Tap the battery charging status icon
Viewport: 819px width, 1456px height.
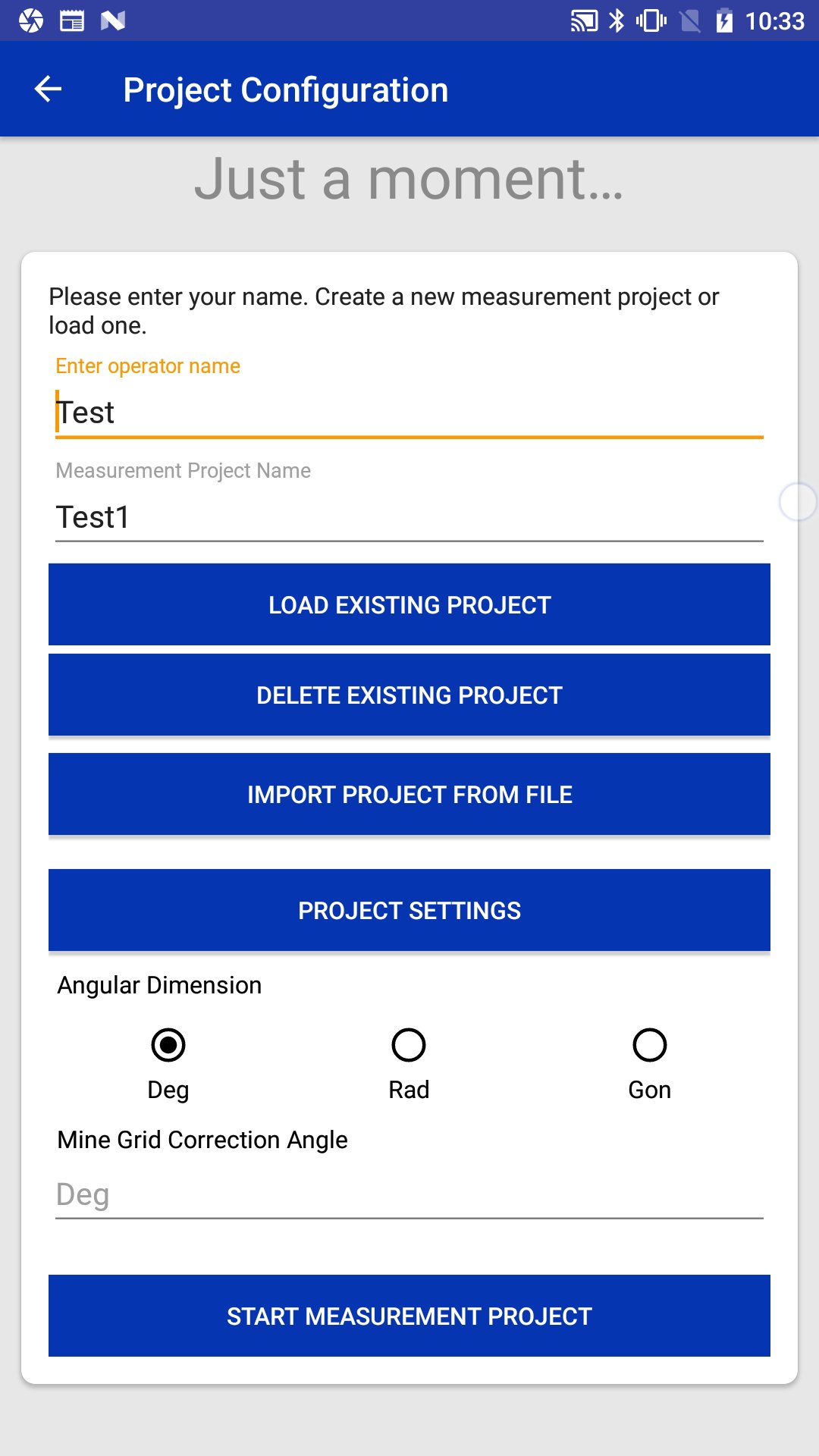coord(724,20)
